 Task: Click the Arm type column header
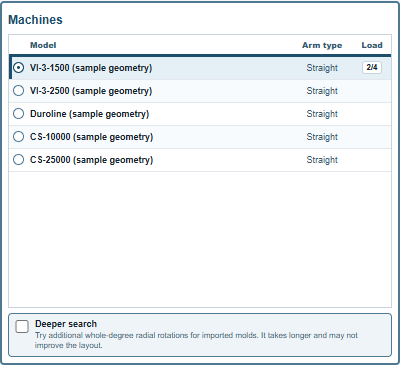click(322, 45)
